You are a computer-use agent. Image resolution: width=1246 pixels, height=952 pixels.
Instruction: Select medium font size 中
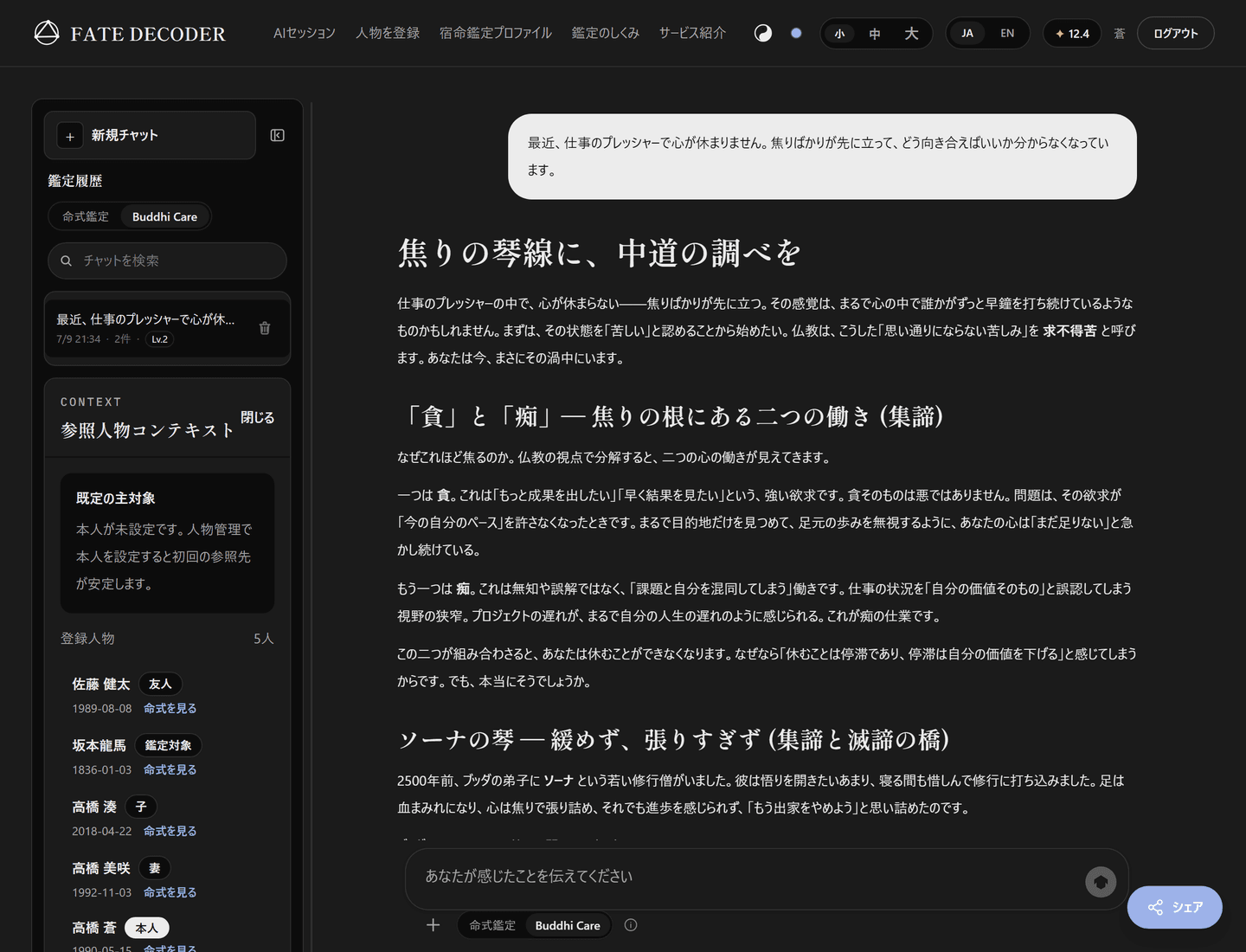[875, 34]
